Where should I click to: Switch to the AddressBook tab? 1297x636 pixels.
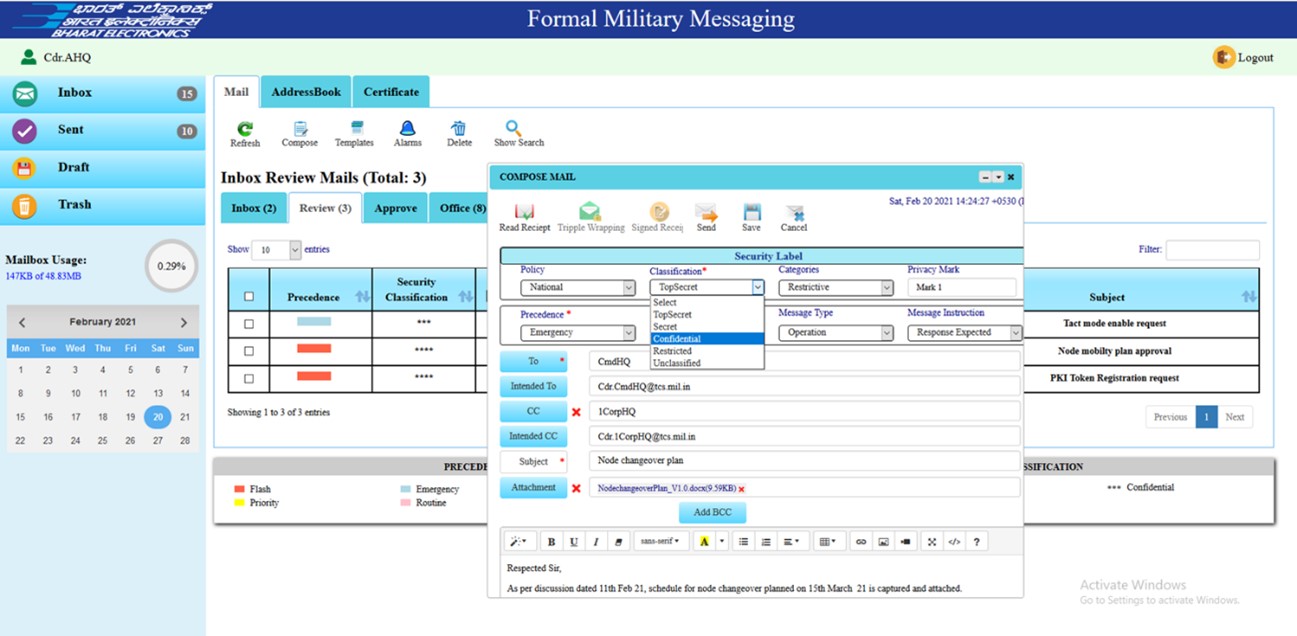click(x=306, y=92)
